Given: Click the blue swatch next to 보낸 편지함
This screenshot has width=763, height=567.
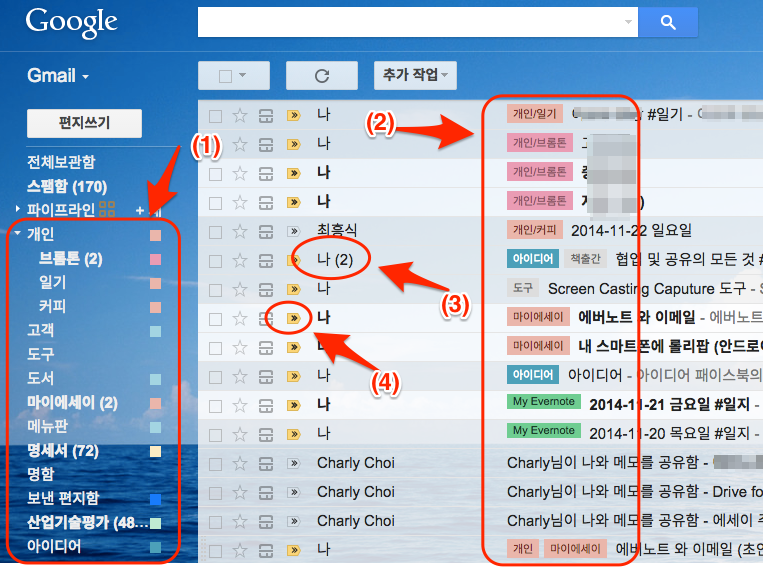Looking at the screenshot, I should pyautogui.click(x=155, y=499).
